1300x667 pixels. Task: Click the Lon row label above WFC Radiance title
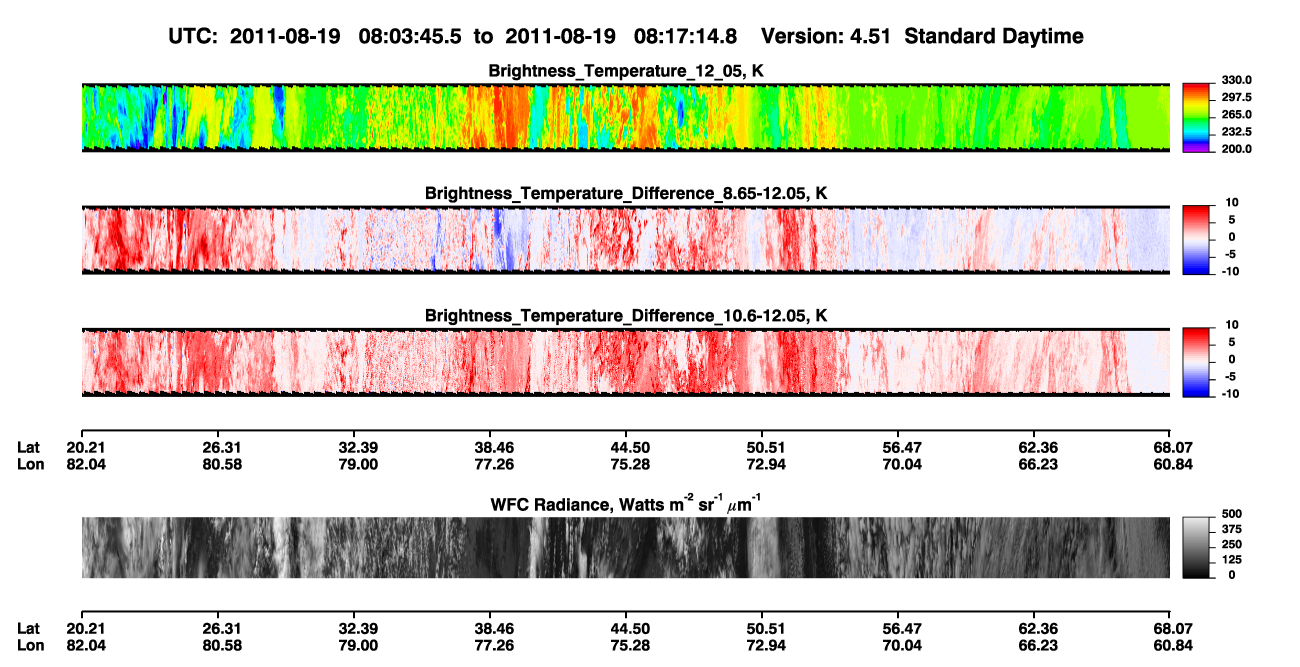coord(29,464)
